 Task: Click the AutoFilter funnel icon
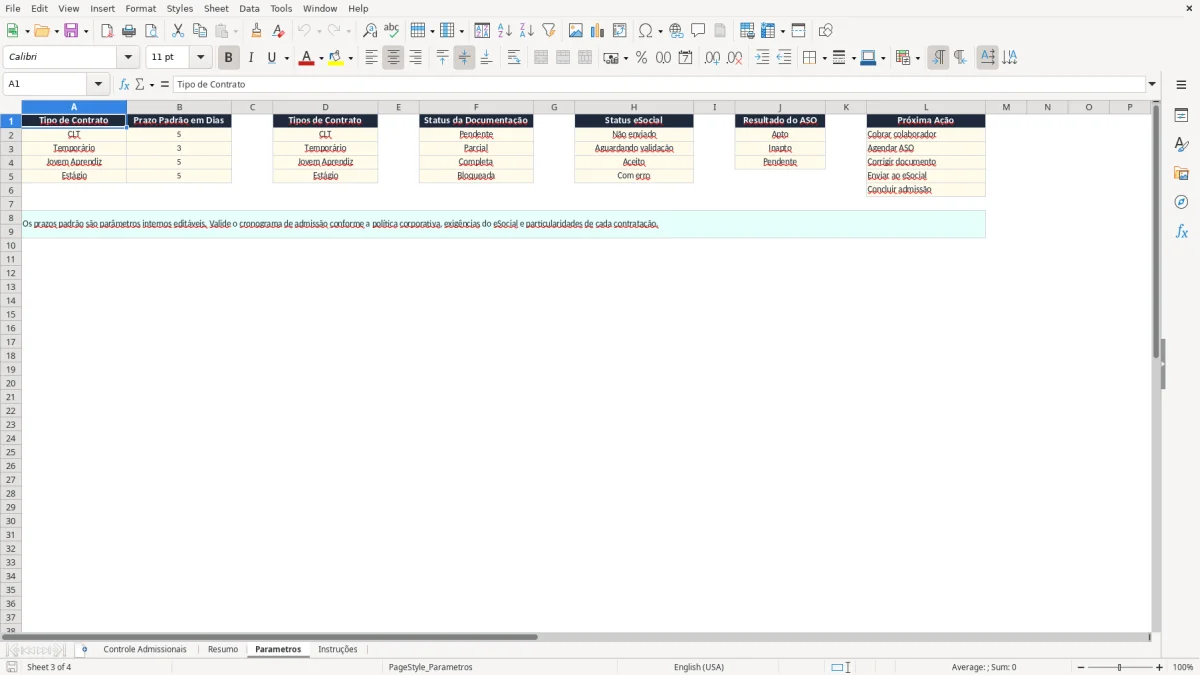click(x=549, y=31)
